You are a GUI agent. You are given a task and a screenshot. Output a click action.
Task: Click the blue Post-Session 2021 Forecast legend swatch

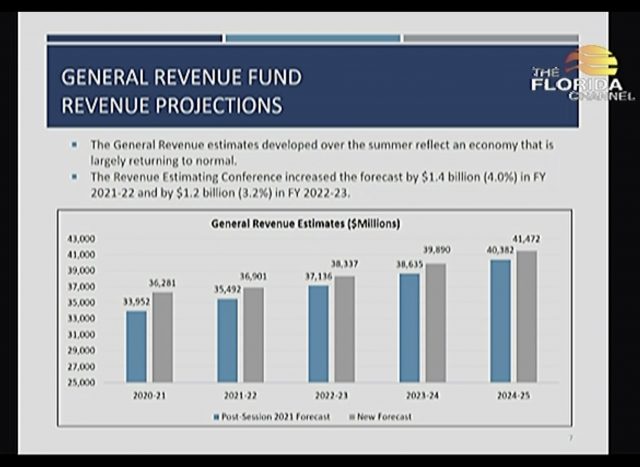pos(214,416)
